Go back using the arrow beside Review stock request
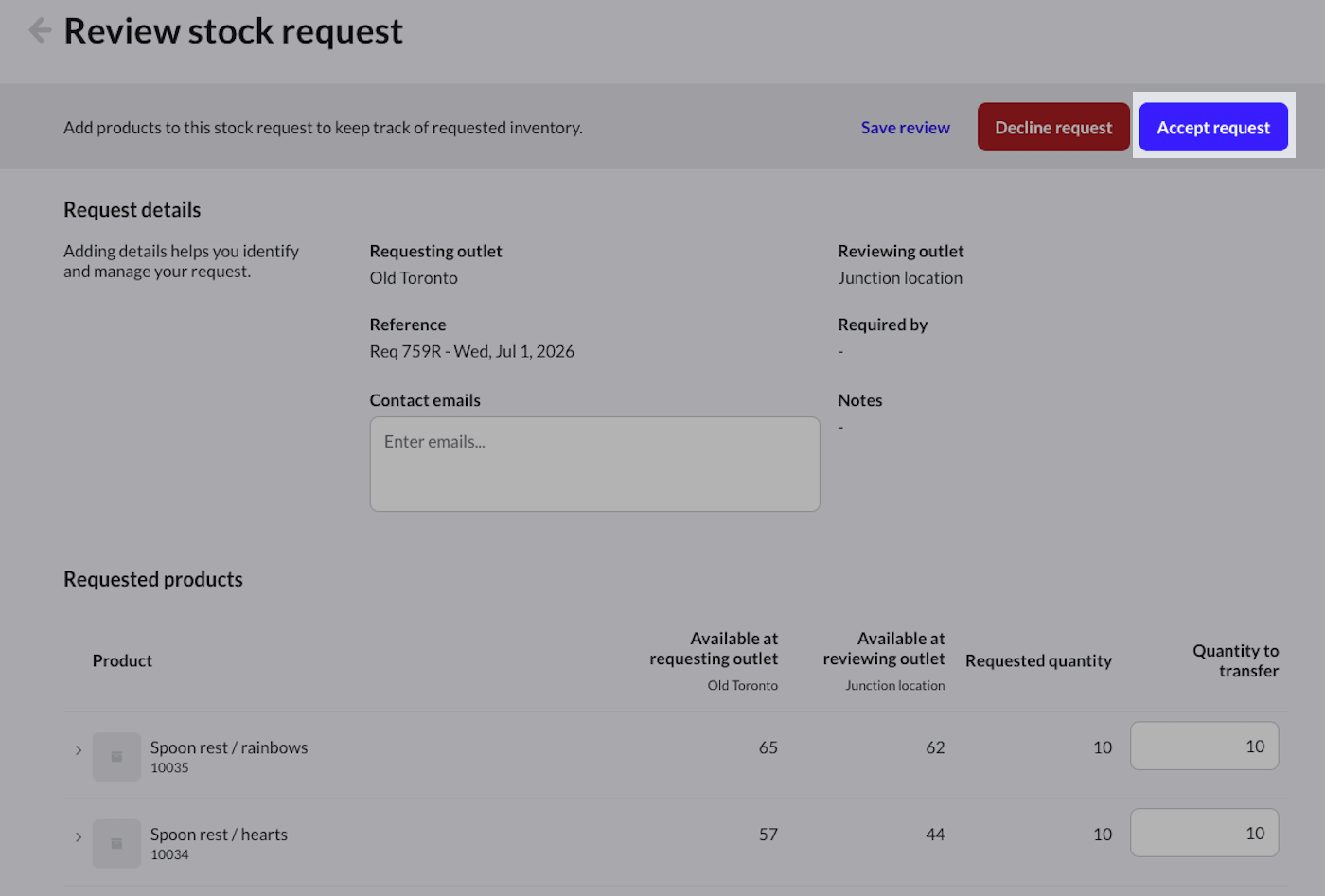1325x896 pixels. (x=40, y=30)
